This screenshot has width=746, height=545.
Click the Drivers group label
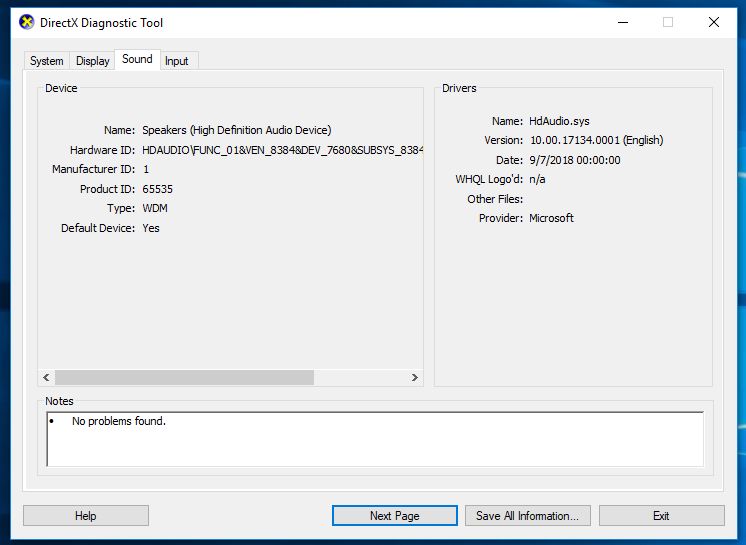(x=459, y=88)
